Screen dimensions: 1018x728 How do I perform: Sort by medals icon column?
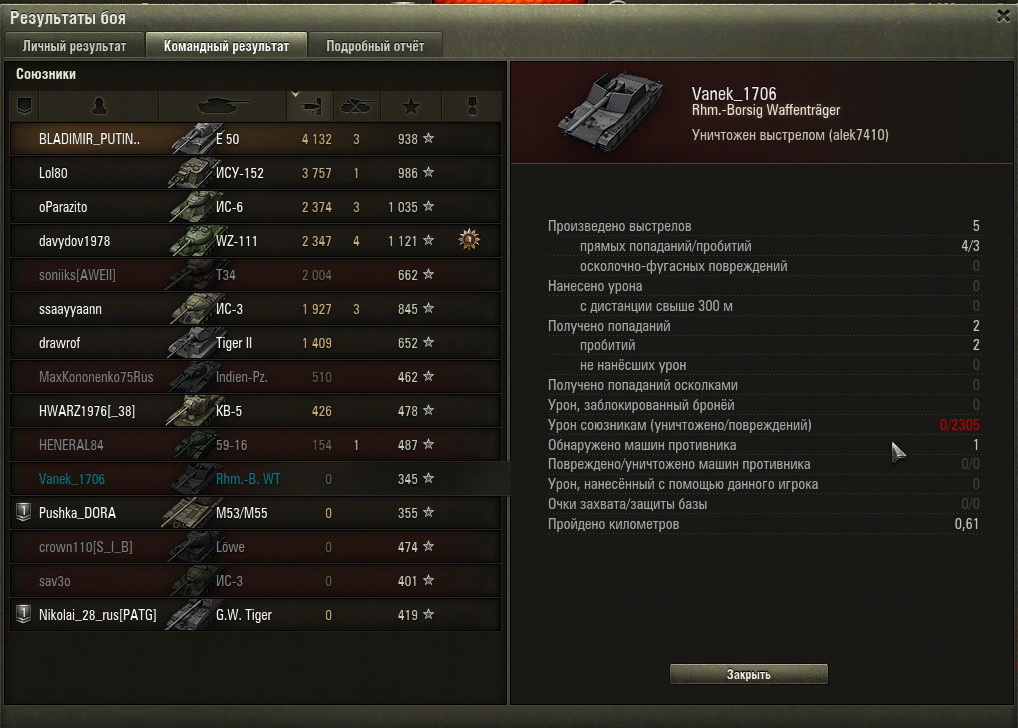click(x=472, y=106)
